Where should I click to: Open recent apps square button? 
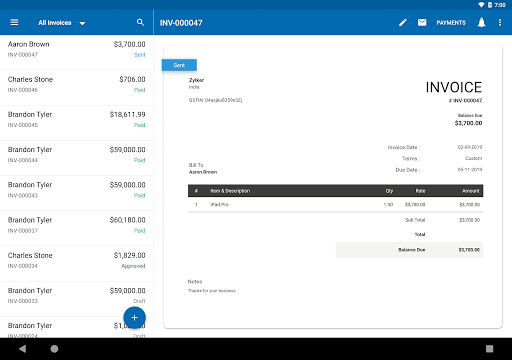point(489,349)
